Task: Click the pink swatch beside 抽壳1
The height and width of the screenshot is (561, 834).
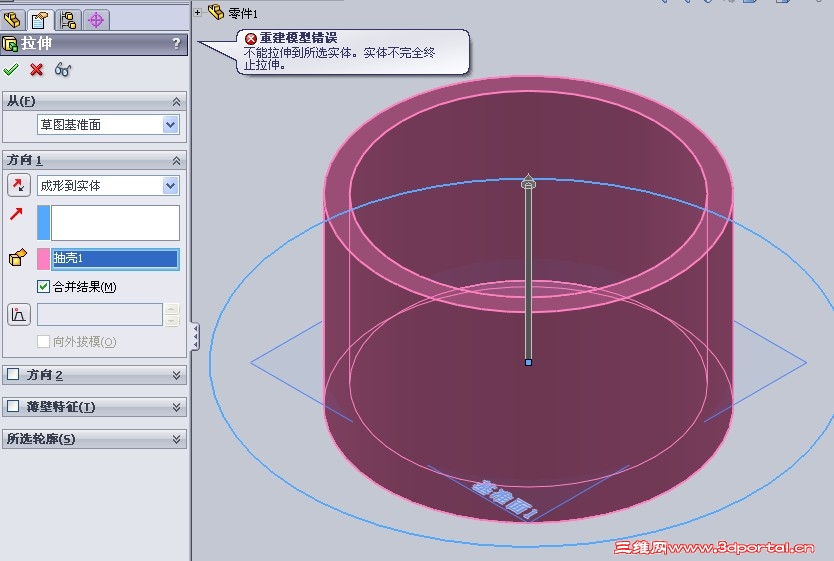Action: (44, 259)
